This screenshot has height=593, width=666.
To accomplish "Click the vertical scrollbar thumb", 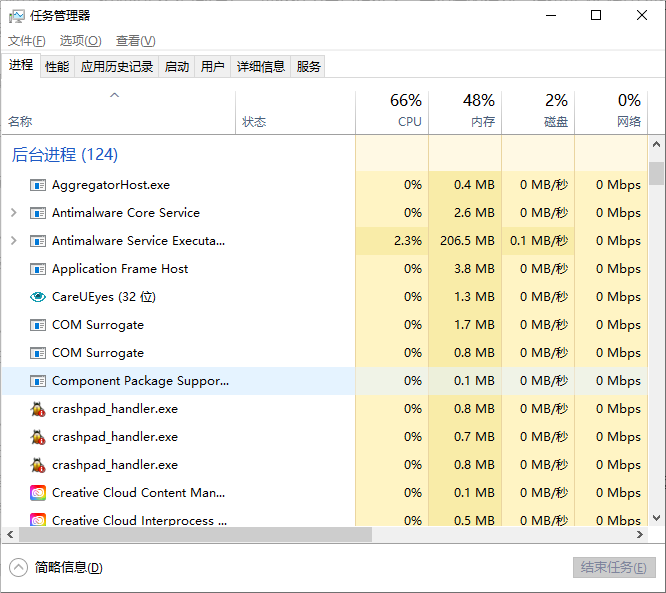I will coord(656,173).
